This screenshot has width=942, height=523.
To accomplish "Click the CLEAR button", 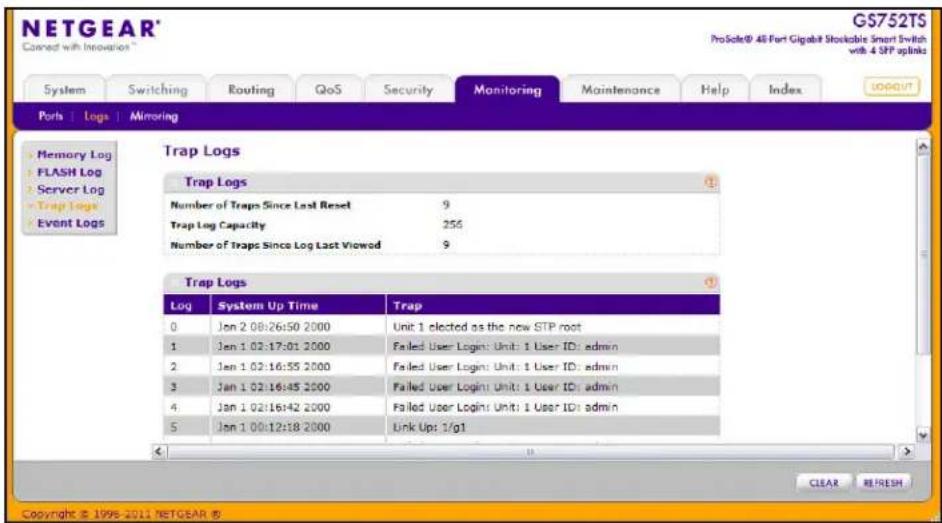I will [824, 483].
